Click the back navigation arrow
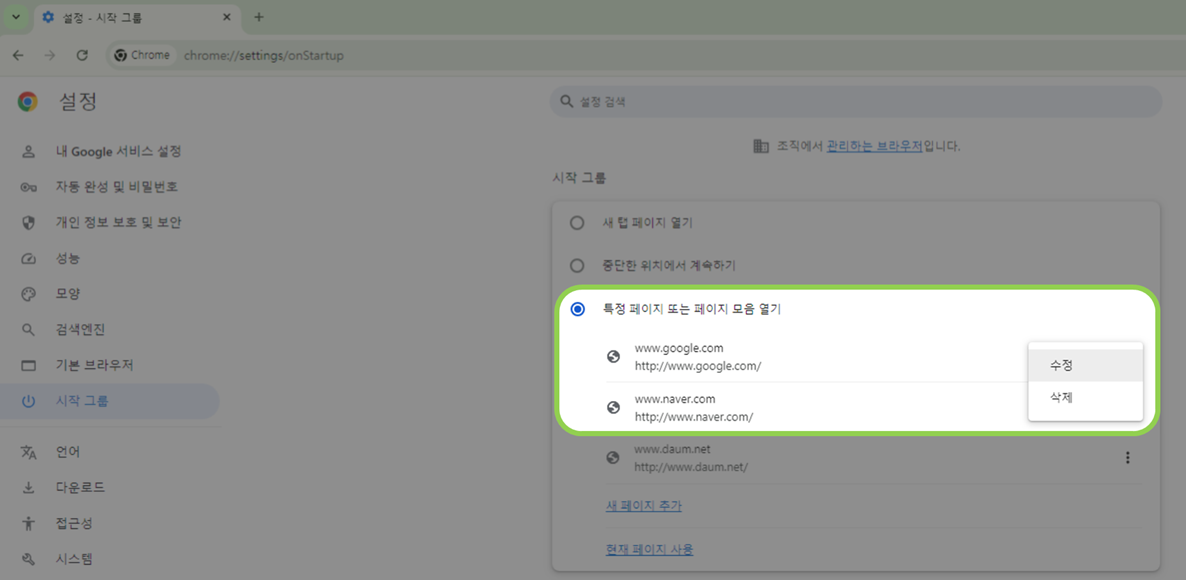Image resolution: width=1186 pixels, height=580 pixels. point(18,55)
